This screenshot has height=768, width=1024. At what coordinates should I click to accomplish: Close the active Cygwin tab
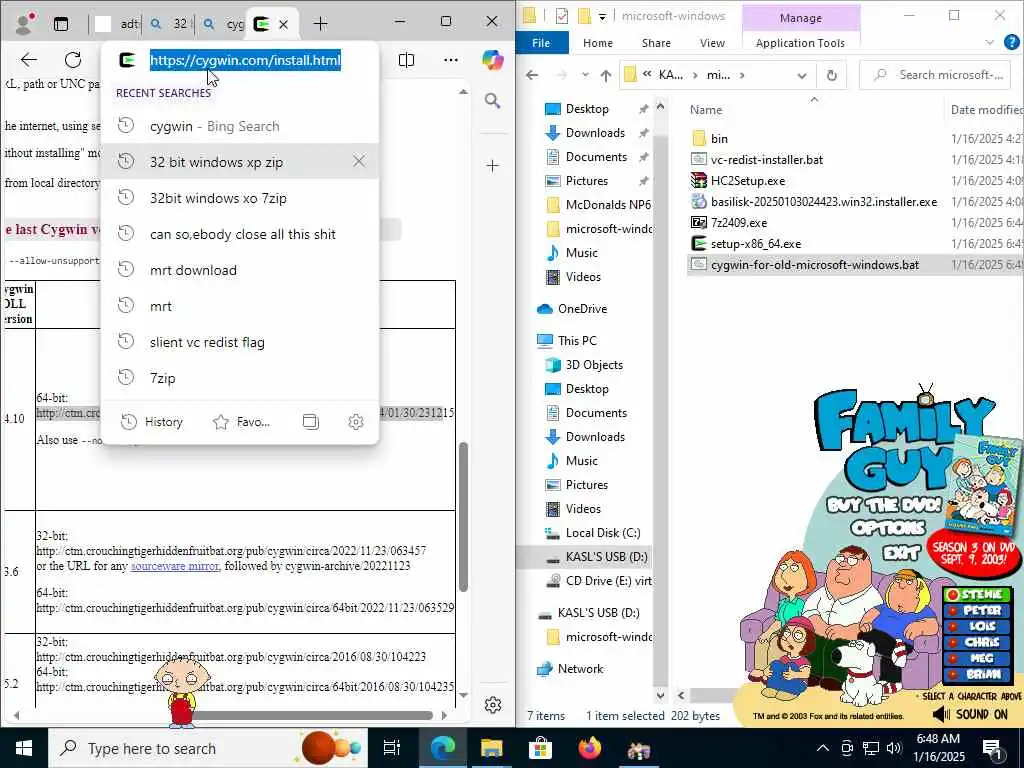283,24
